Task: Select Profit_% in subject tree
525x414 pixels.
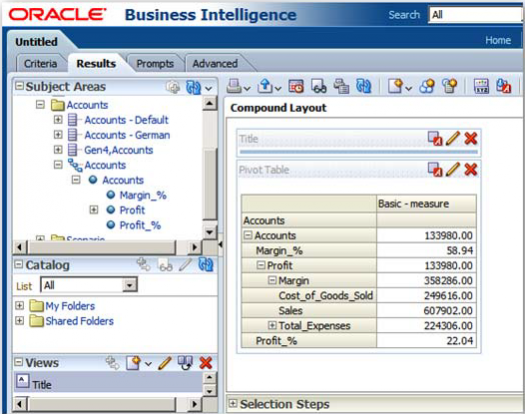Action: tap(140, 225)
